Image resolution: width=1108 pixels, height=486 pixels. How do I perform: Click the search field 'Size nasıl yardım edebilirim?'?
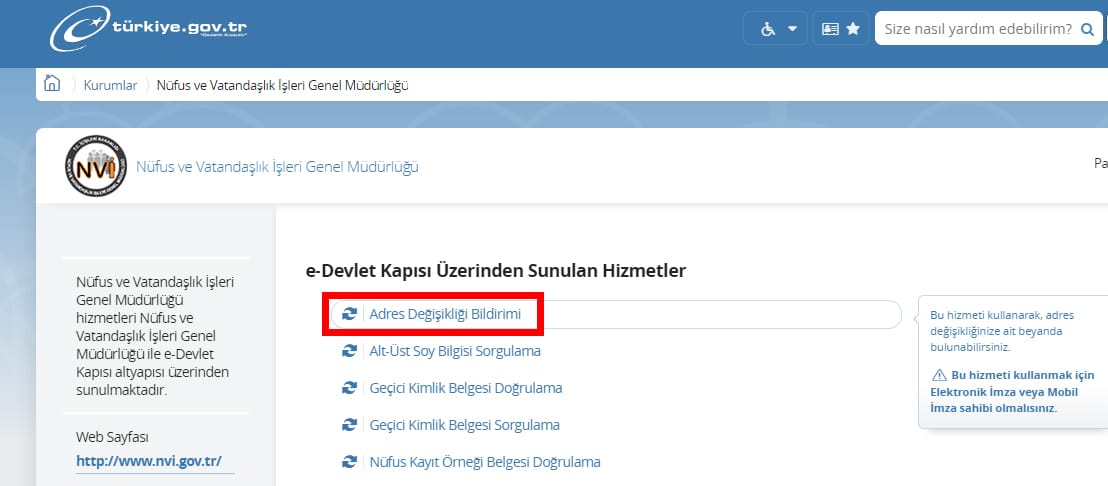point(979,29)
